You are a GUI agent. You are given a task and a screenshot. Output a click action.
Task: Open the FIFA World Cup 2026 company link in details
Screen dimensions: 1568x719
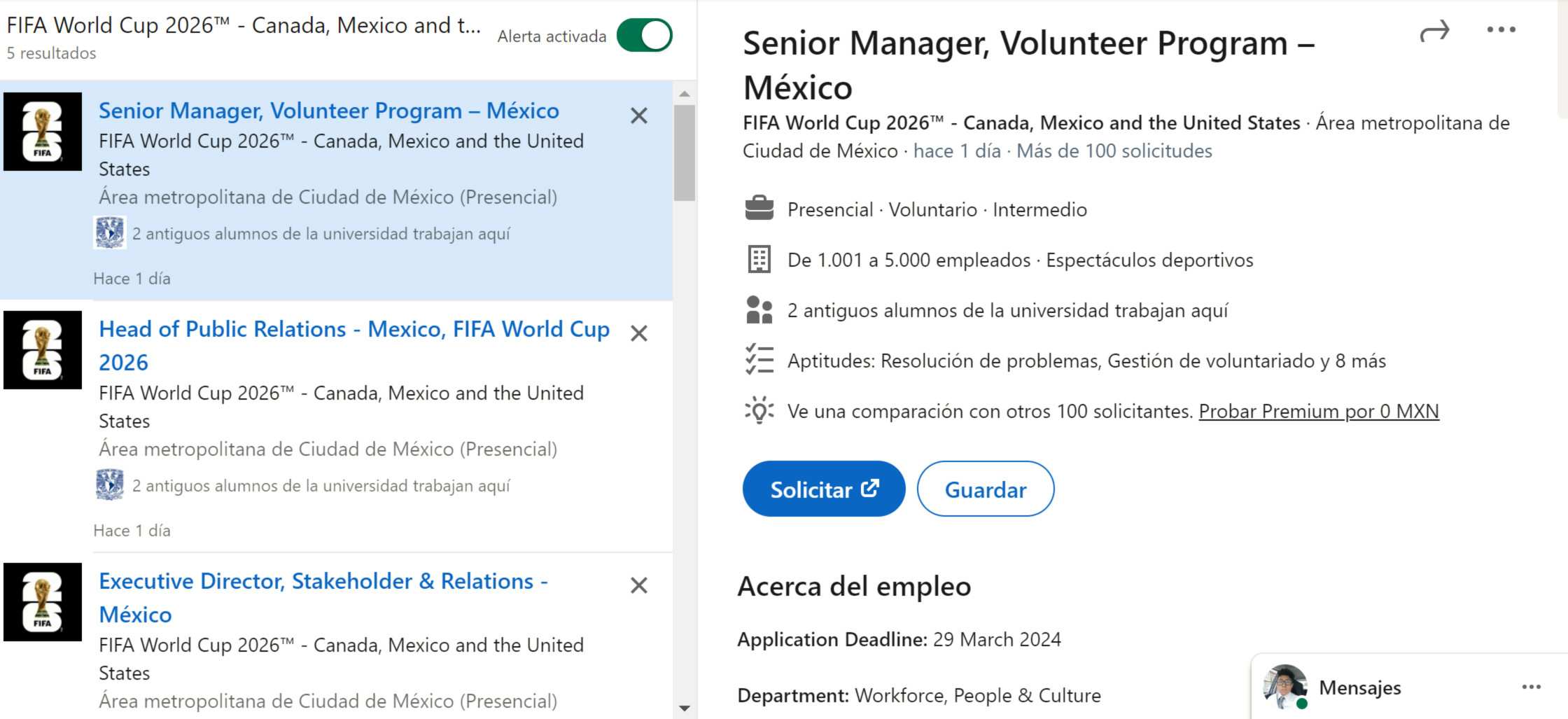pyautogui.click(x=1021, y=123)
